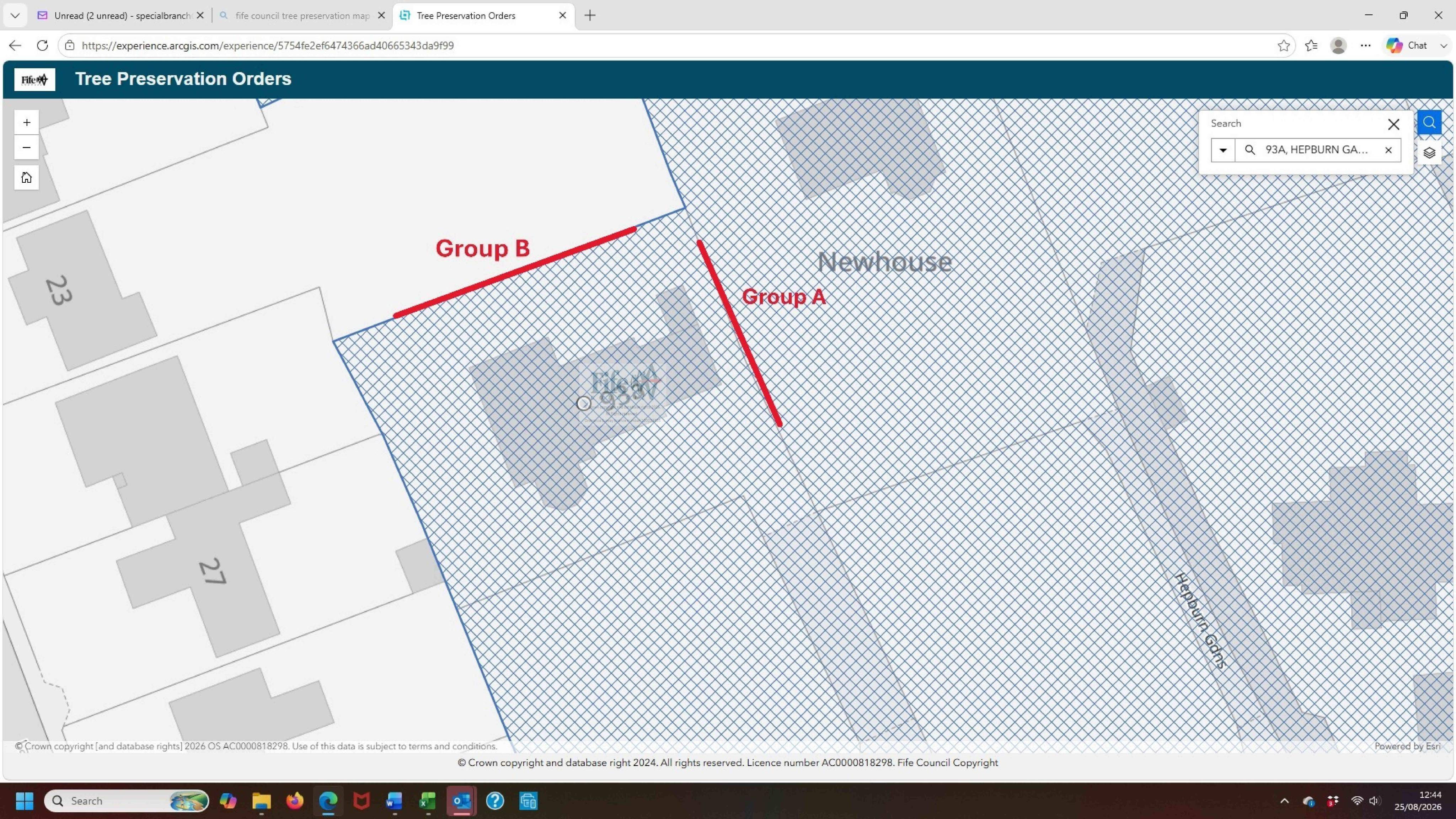
Task: Refresh the current page
Action: (42, 45)
